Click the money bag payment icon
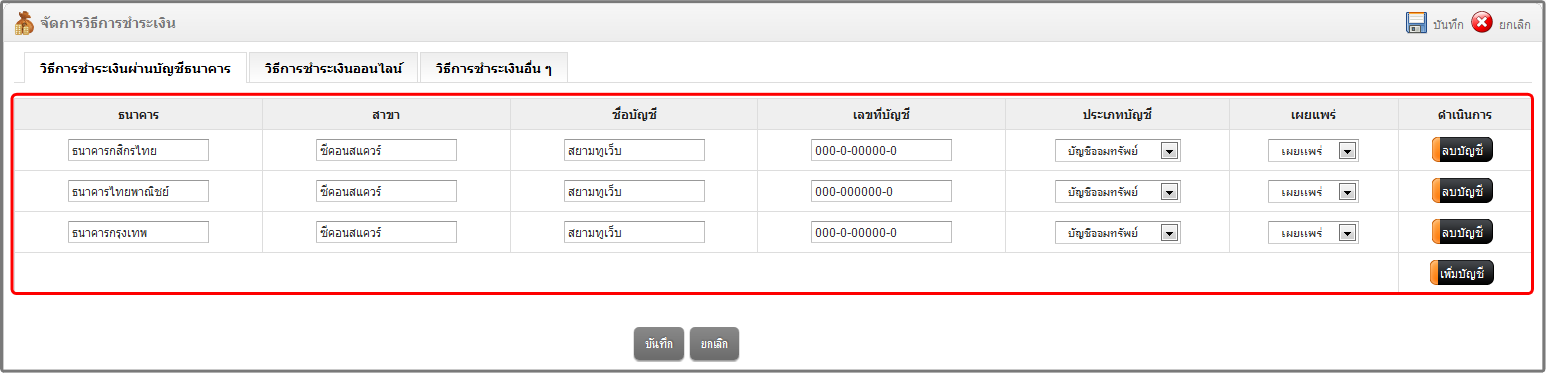Viewport: 1546px width, 373px height. point(24,22)
